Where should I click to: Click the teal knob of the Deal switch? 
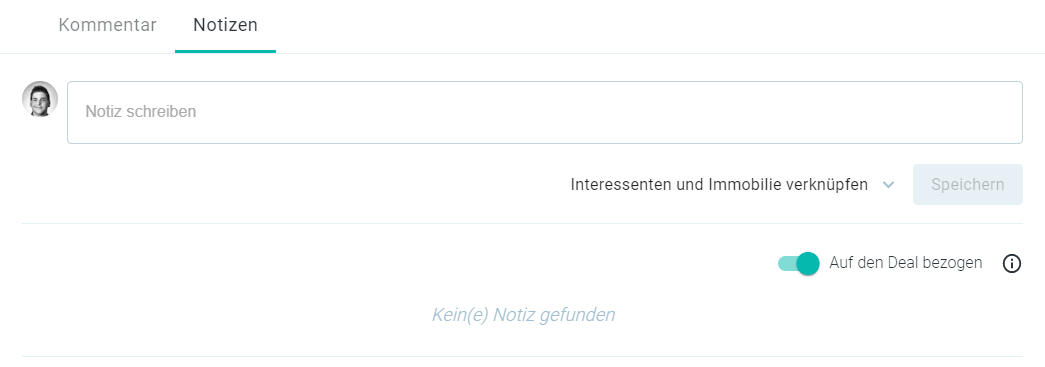[808, 264]
